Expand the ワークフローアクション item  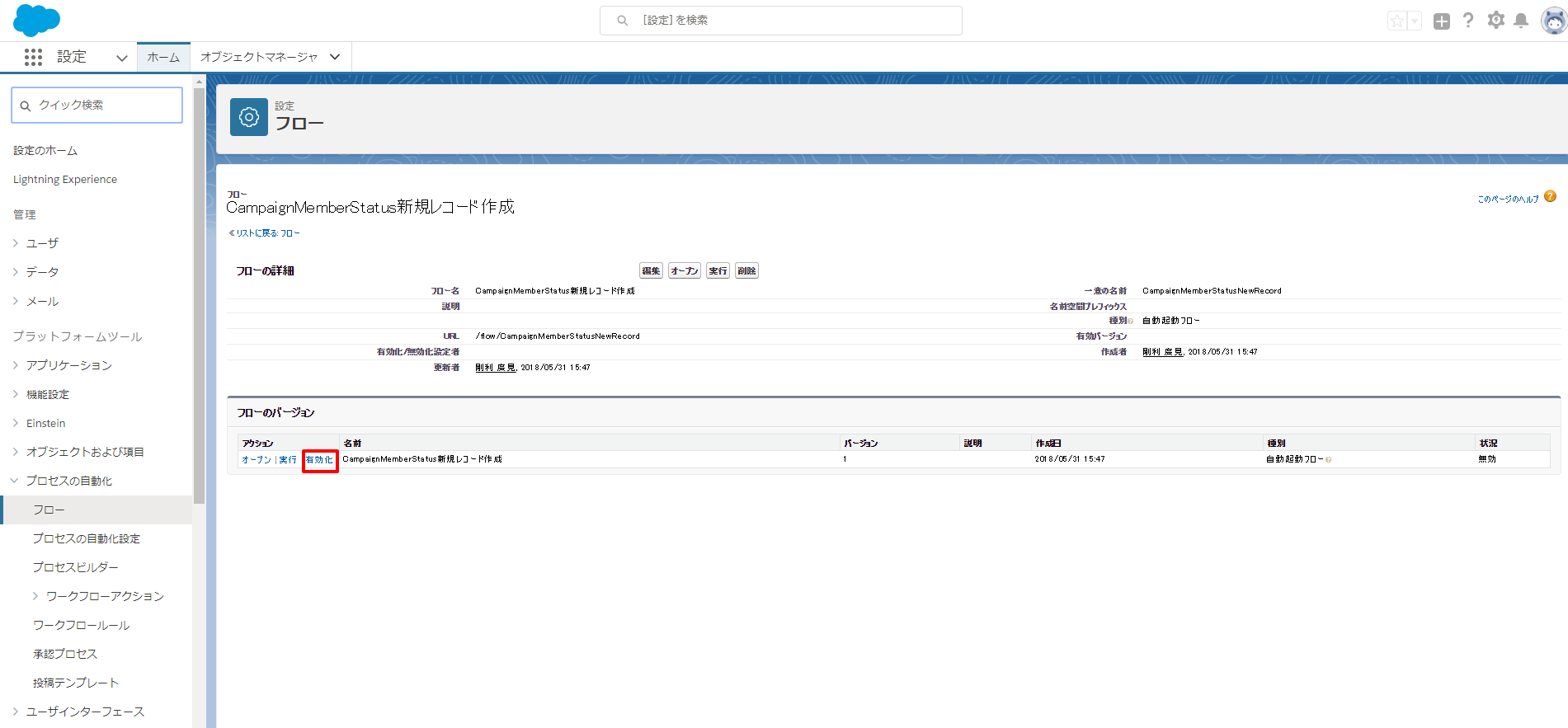click(35, 596)
